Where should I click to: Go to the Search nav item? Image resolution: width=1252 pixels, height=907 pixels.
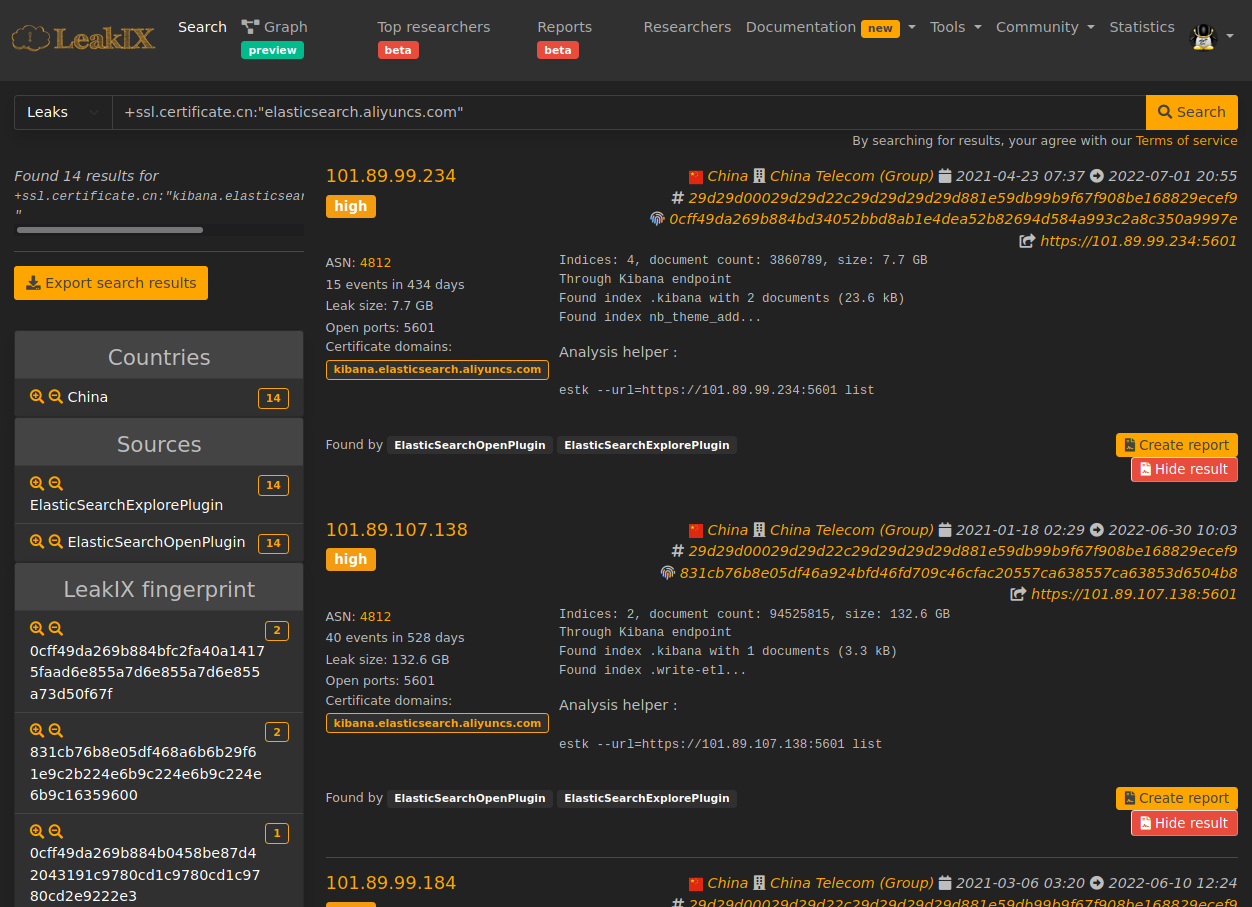[202, 27]
